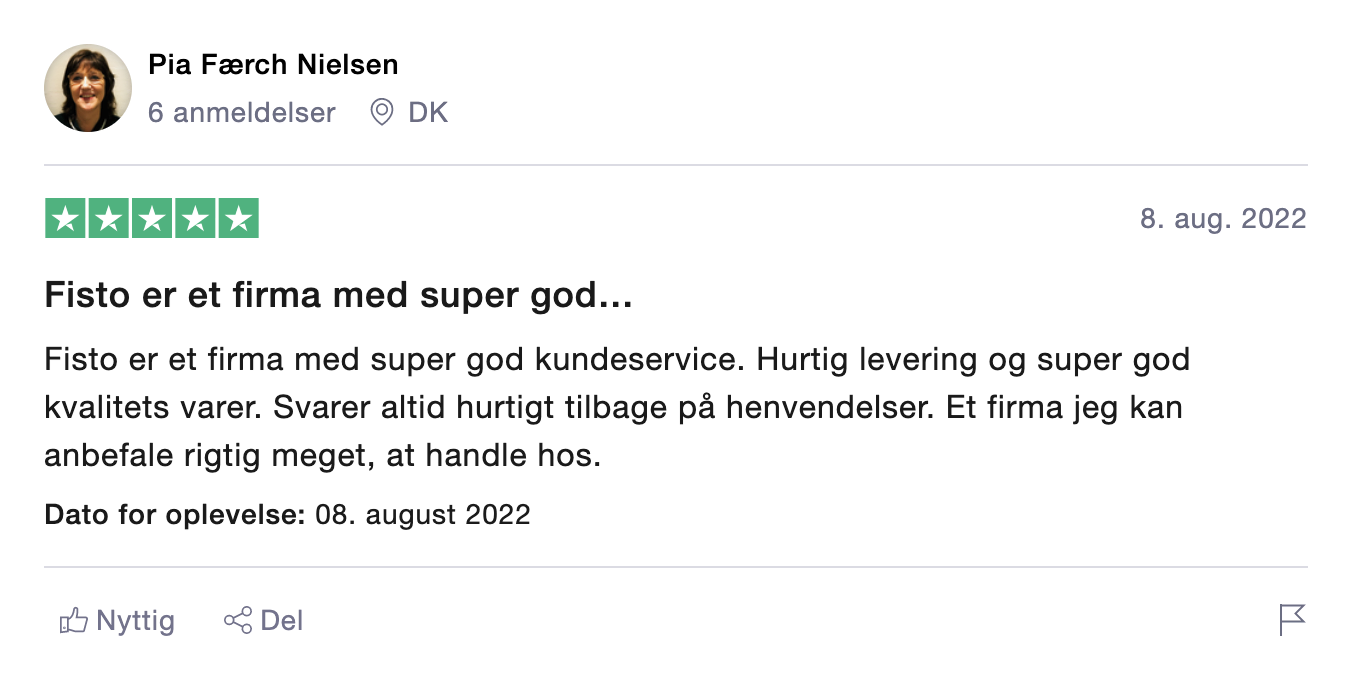
Task: Click the second green rating star
Action: click(x=108, y=219)
